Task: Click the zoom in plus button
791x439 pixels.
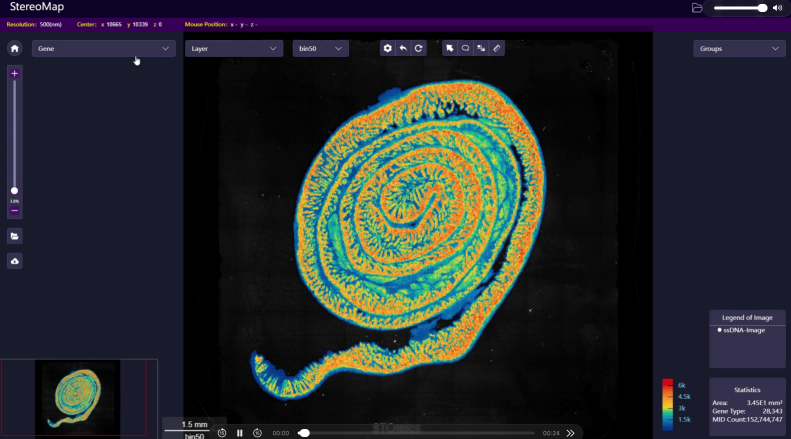Action: pyautogui.click(x=14, y=74)
